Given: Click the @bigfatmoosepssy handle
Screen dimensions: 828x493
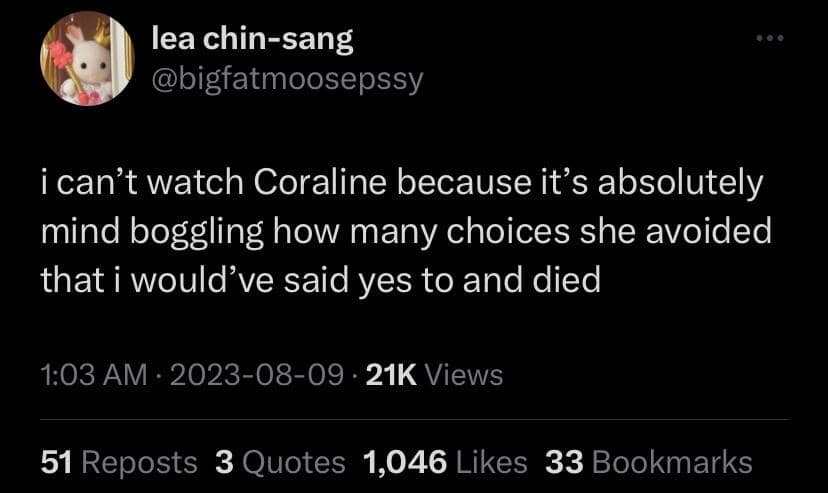Looking at the screenshot, I should (287, 79).
